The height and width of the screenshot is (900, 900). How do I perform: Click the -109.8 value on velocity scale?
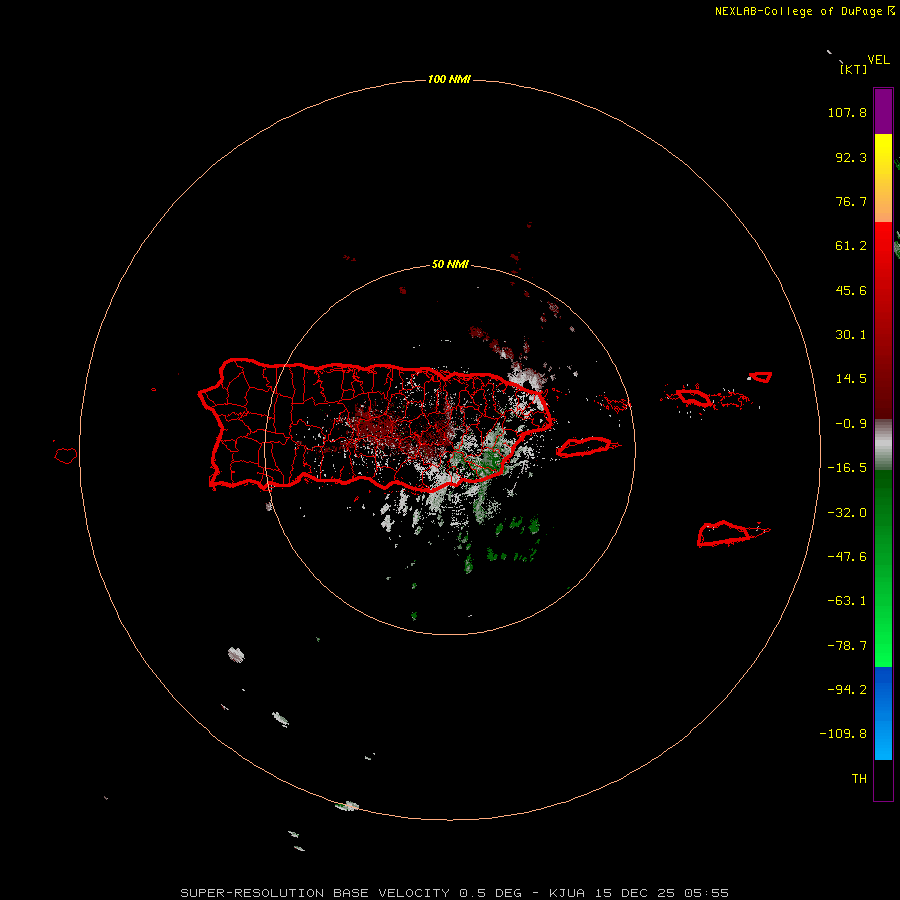[843, 734]
